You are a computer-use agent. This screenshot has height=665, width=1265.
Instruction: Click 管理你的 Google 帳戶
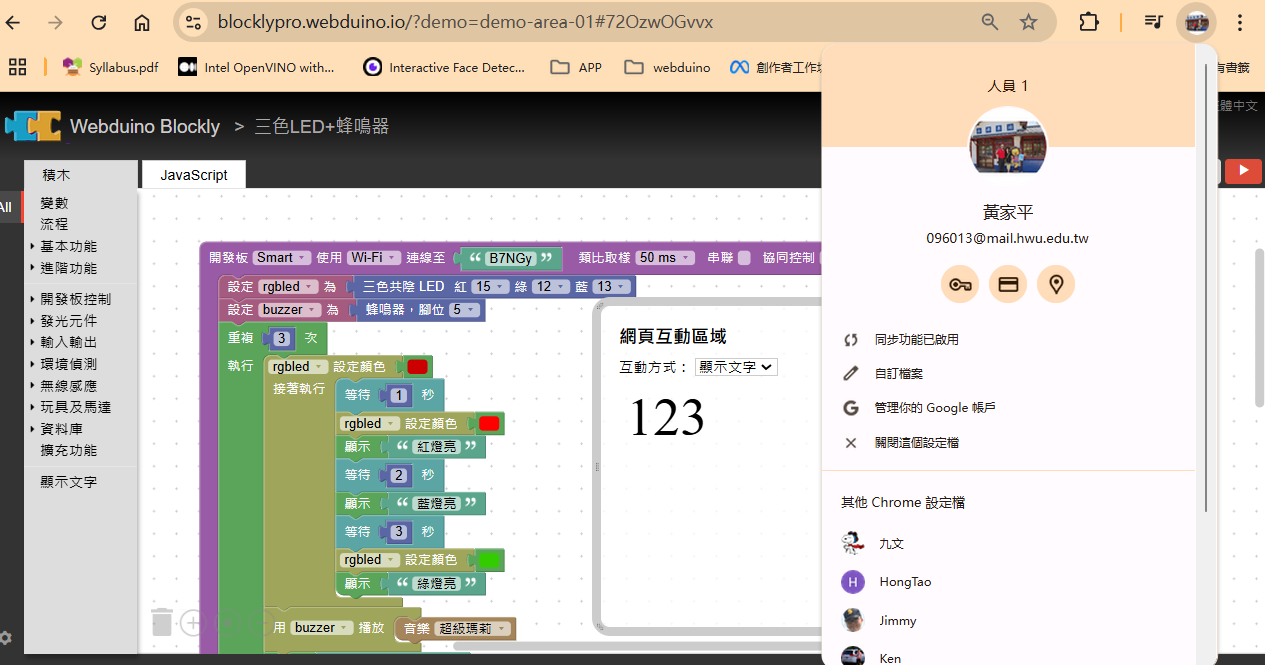[934, 408]
